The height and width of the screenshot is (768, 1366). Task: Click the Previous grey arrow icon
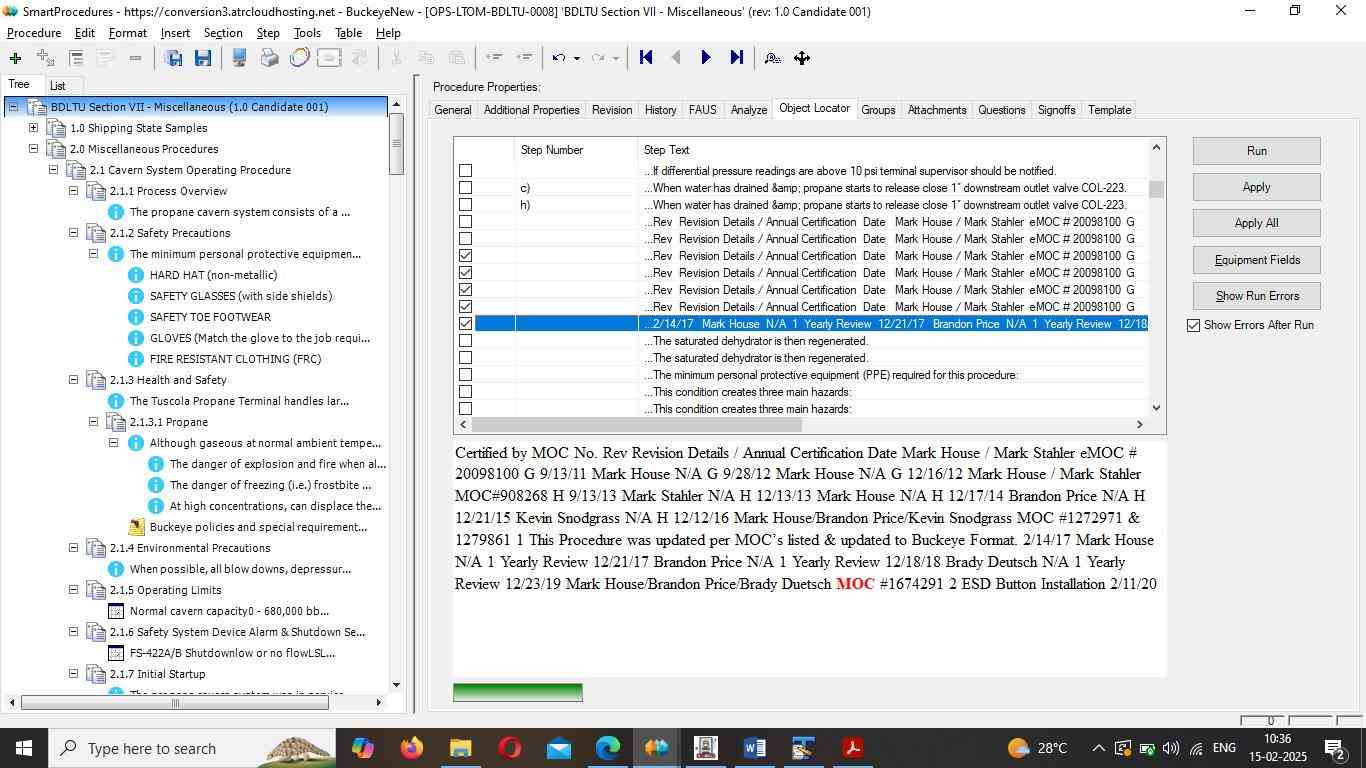click(x=676, y=58)
